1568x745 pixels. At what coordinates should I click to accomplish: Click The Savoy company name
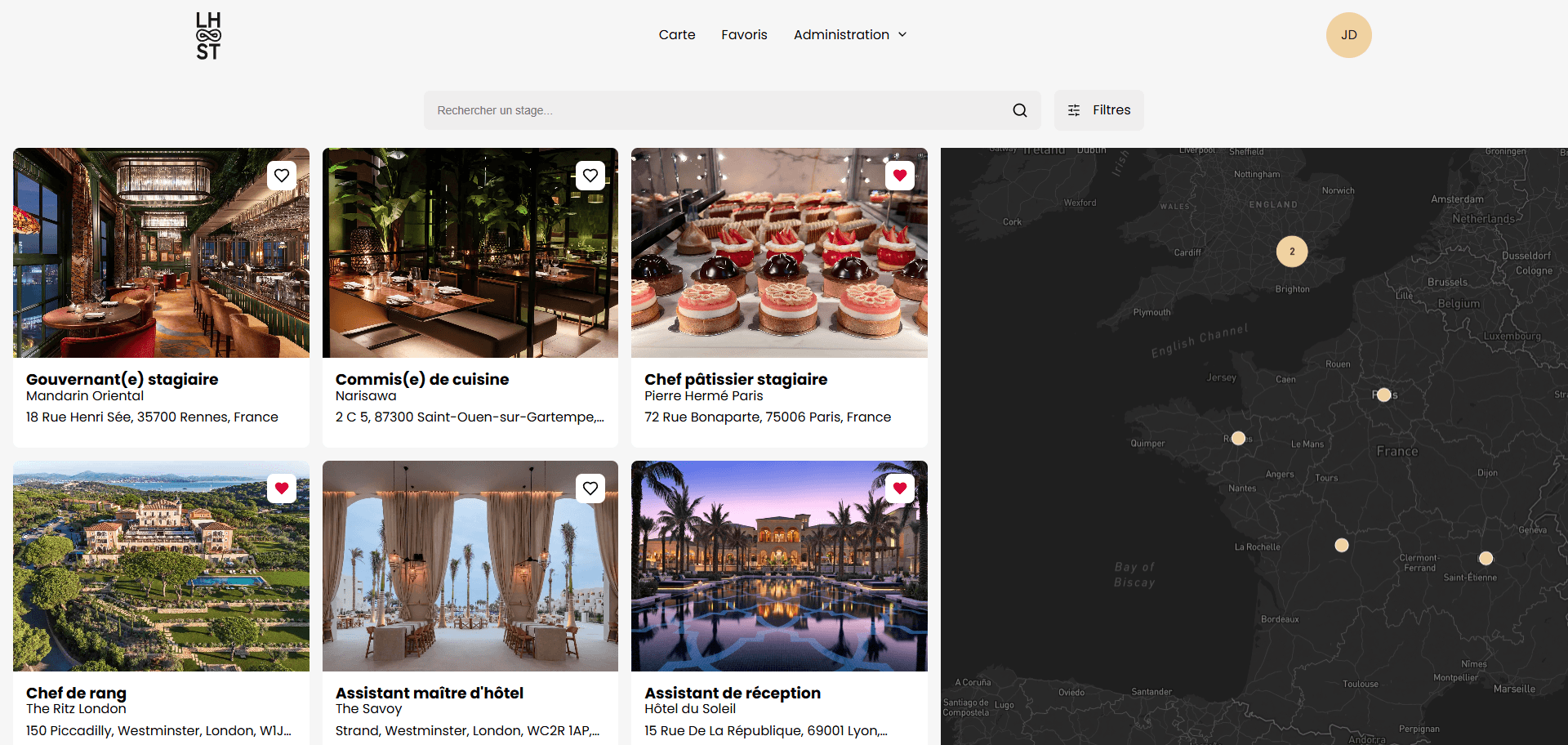click(x=368, y=709)
